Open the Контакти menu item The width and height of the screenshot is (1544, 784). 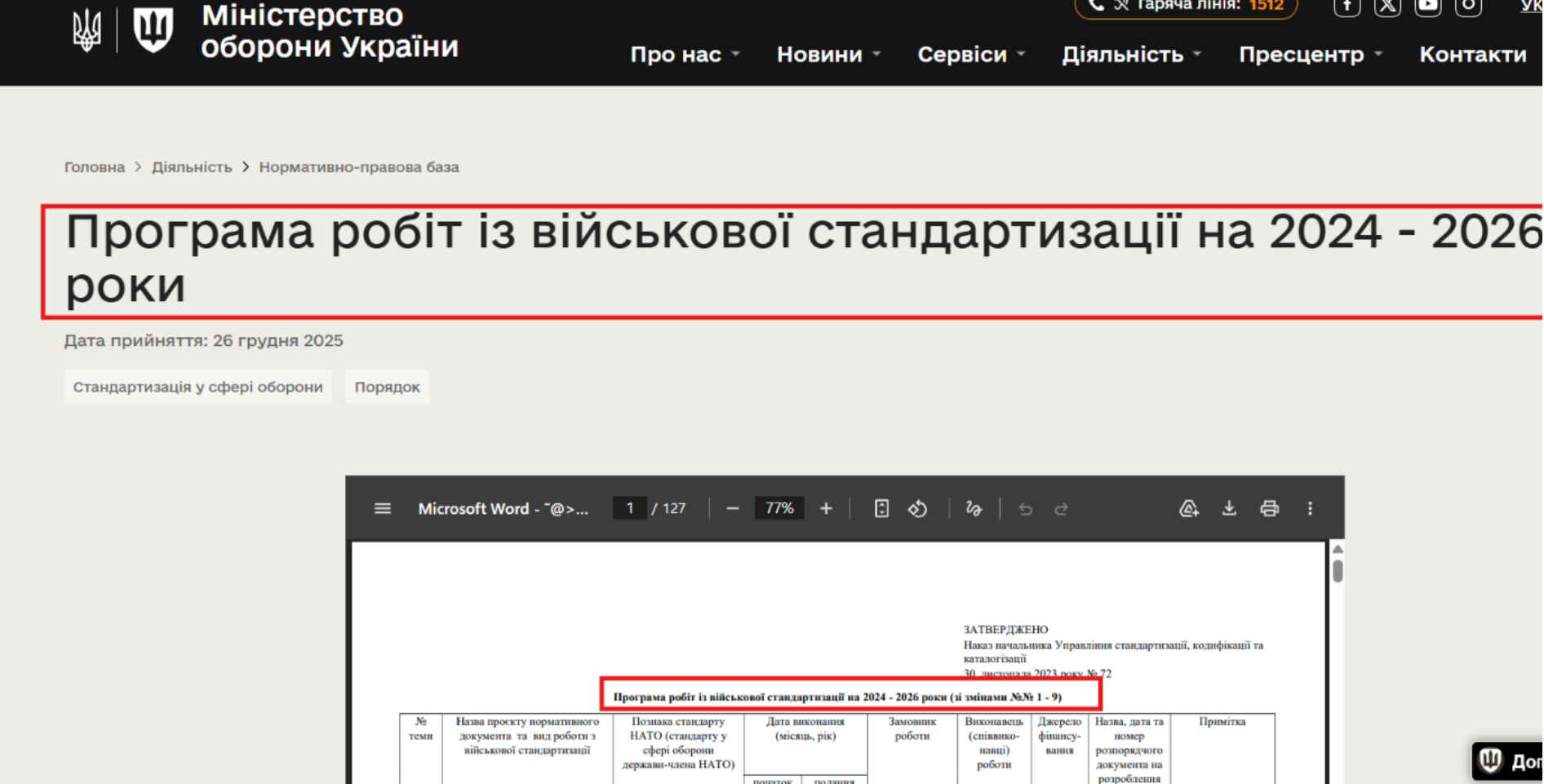[x=1473, y=55]
